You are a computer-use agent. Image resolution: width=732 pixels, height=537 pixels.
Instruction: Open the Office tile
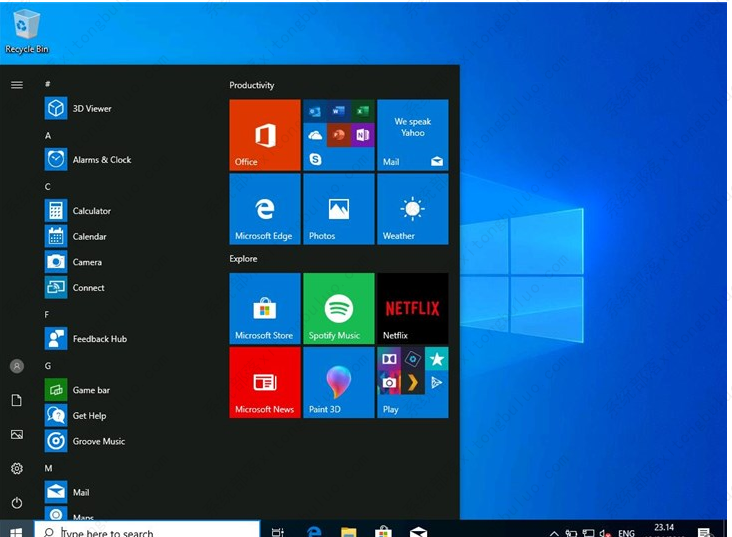click(264, 135)
